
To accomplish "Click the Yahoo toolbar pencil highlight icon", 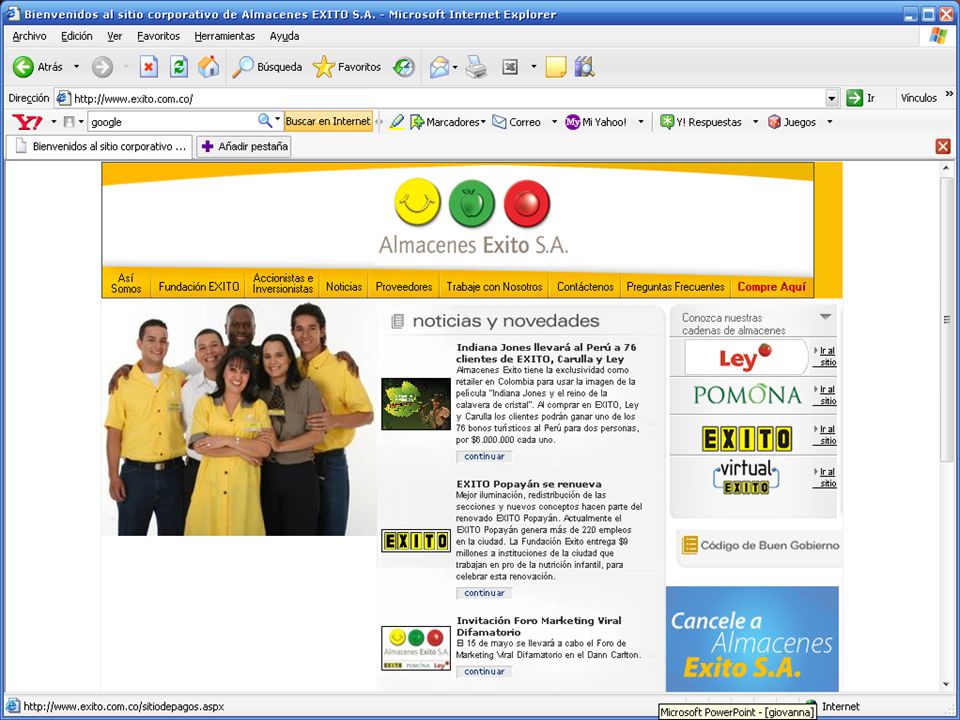I will pos(396,122).
